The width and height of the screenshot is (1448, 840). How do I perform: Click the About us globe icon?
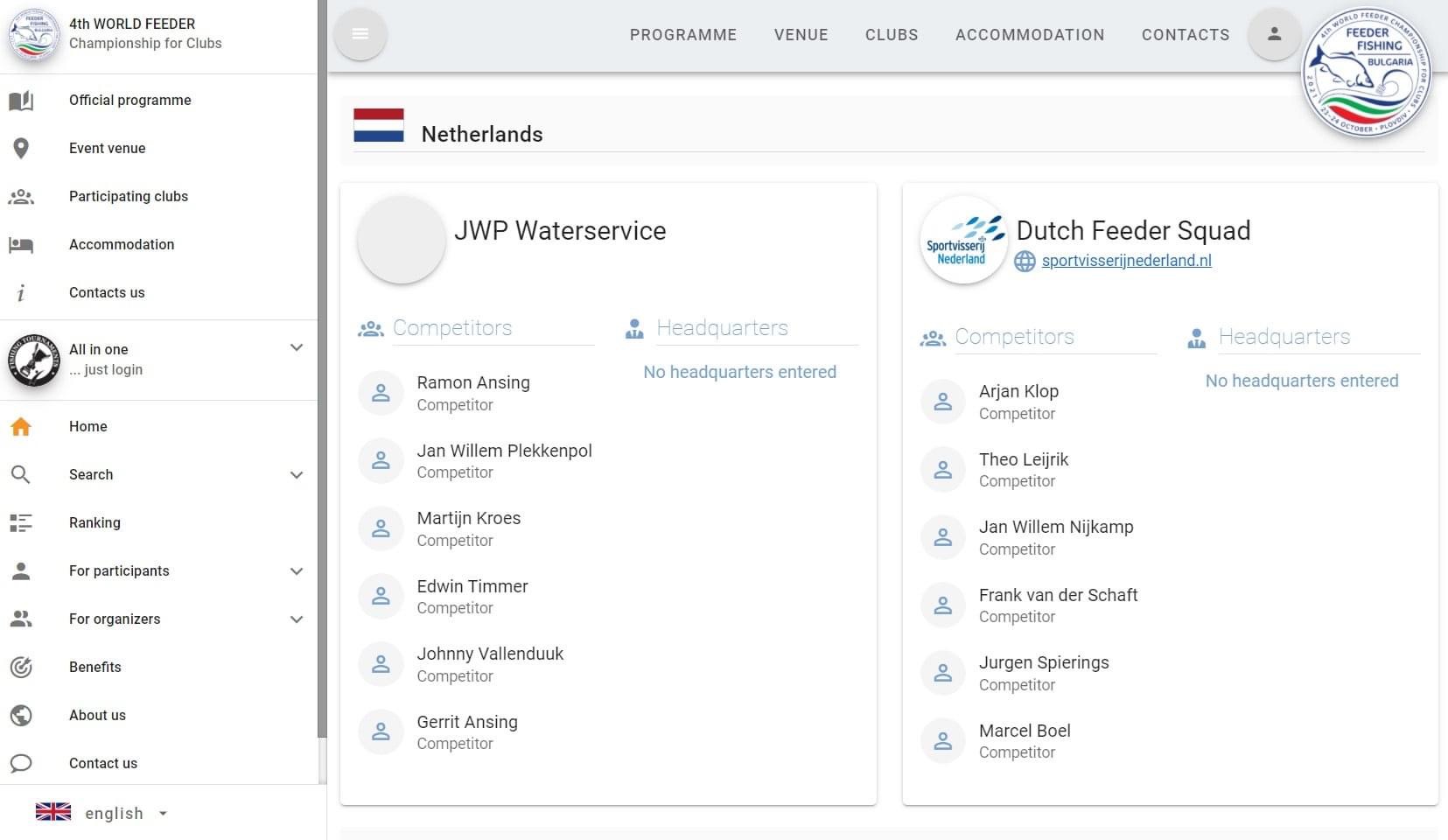click(x=21, y=716)
